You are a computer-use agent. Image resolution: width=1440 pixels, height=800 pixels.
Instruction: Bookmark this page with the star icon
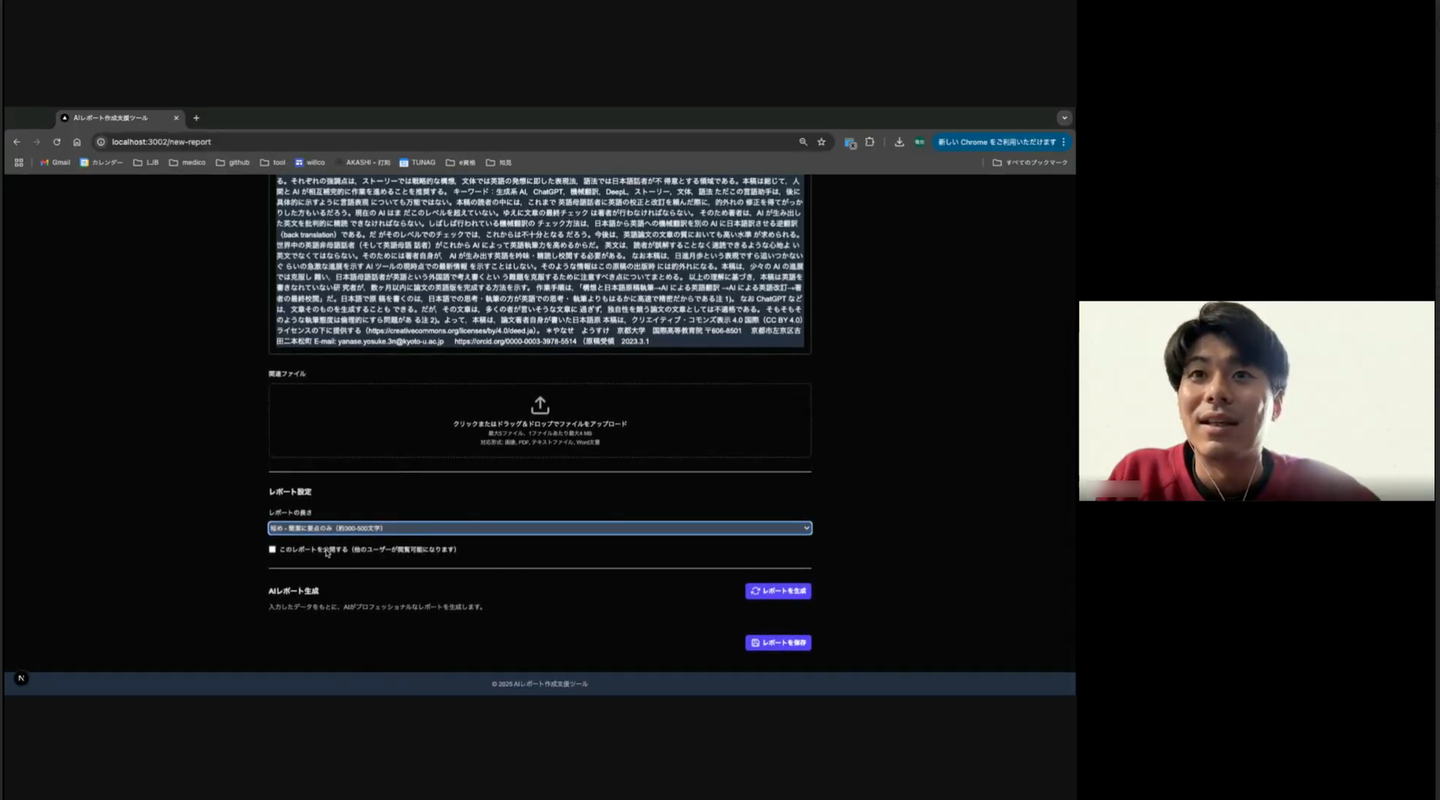pos(822,142)
